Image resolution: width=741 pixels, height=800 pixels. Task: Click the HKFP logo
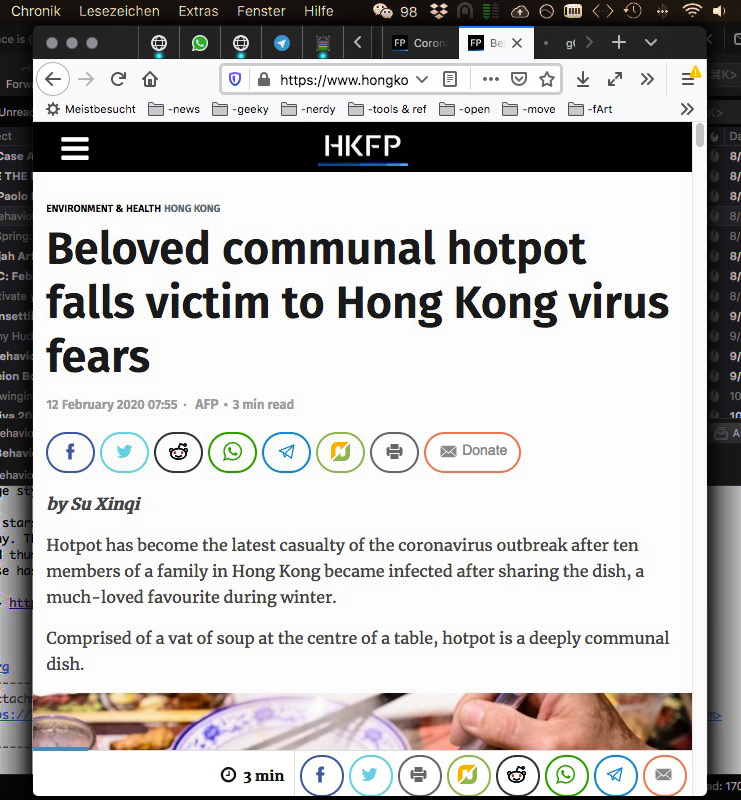(x=363, y=147)
